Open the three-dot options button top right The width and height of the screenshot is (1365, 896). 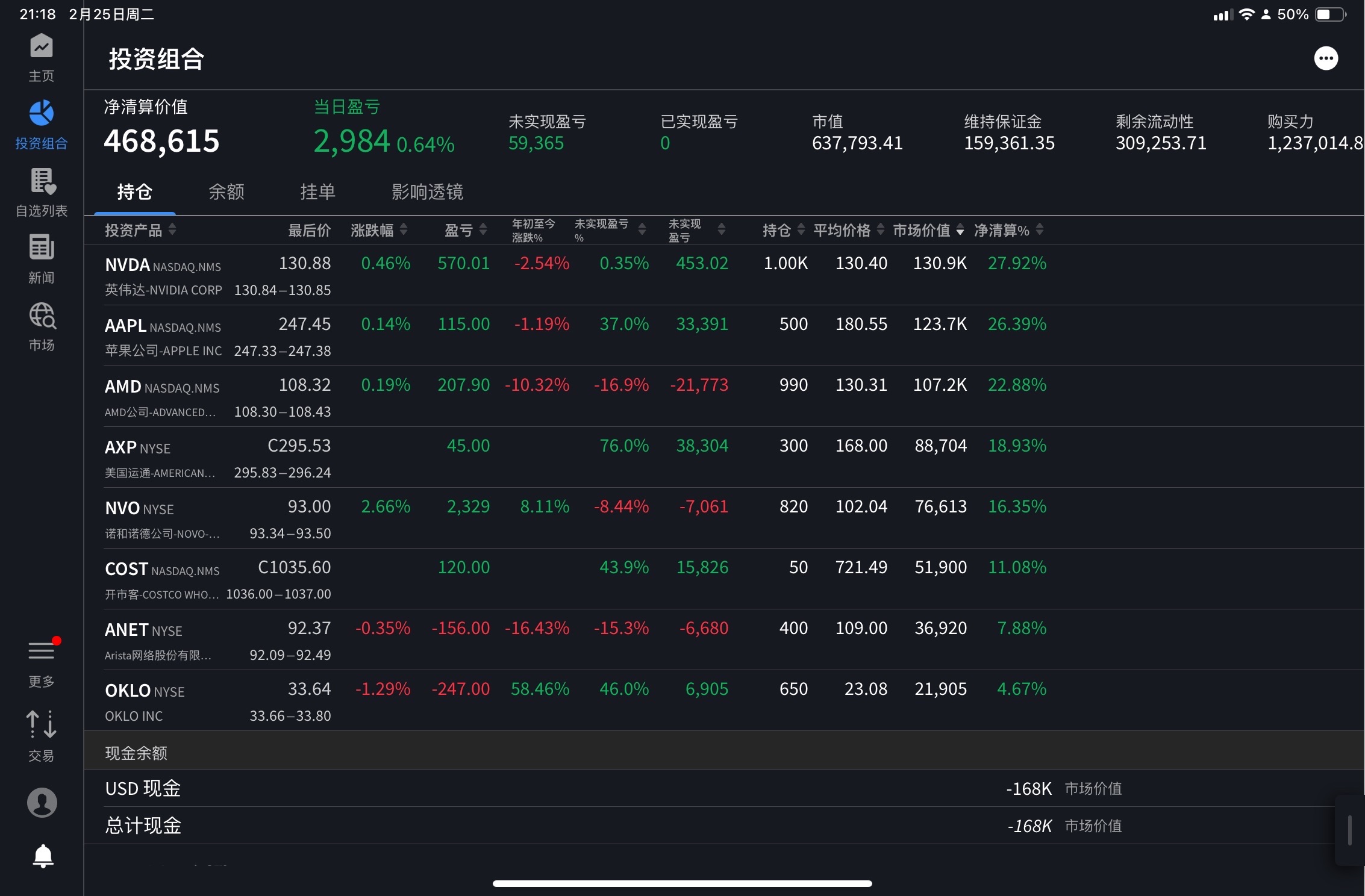(x=1326, y=58)
